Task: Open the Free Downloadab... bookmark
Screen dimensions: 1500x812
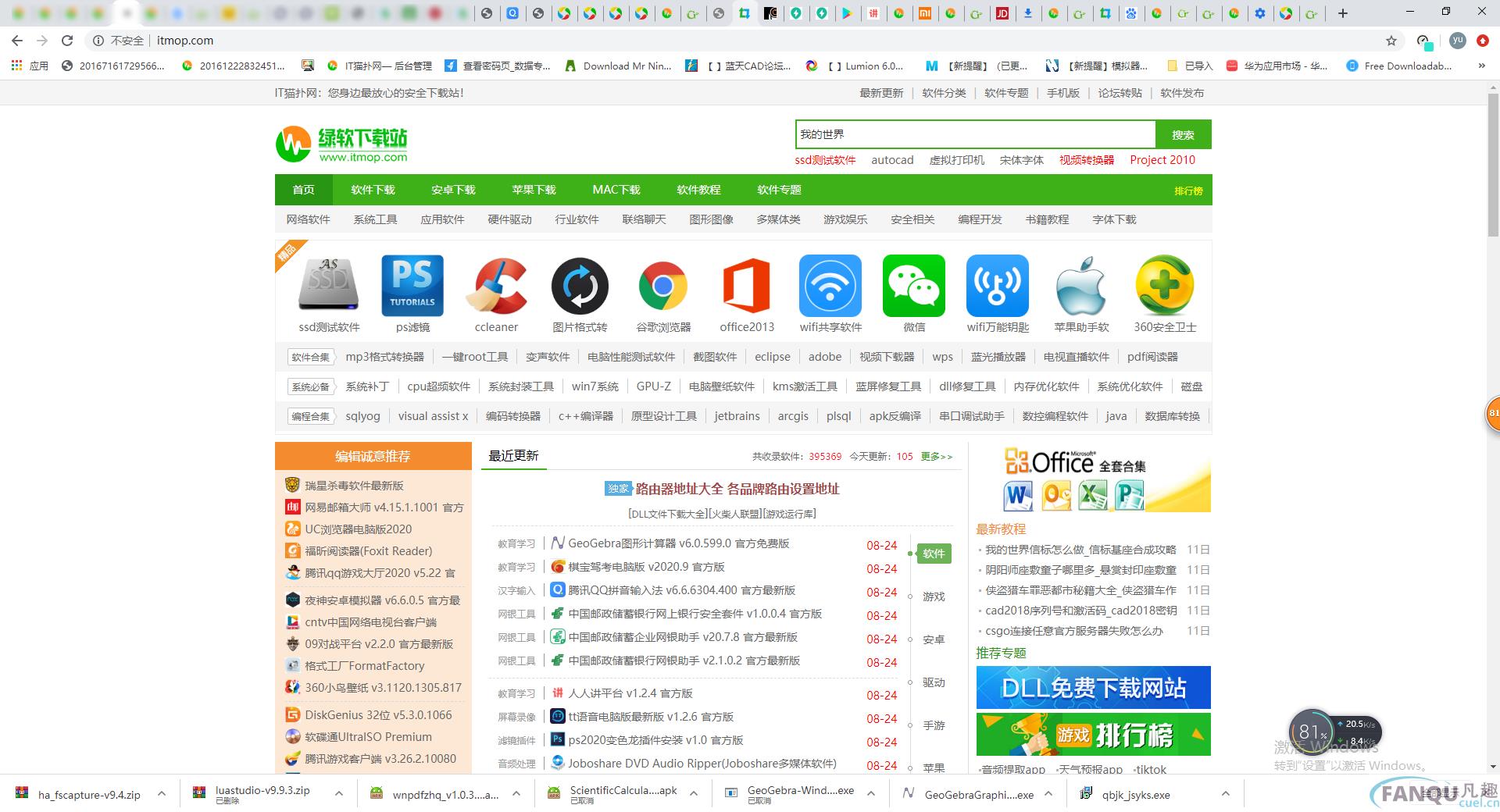Action: click(x=1399, y=66)
